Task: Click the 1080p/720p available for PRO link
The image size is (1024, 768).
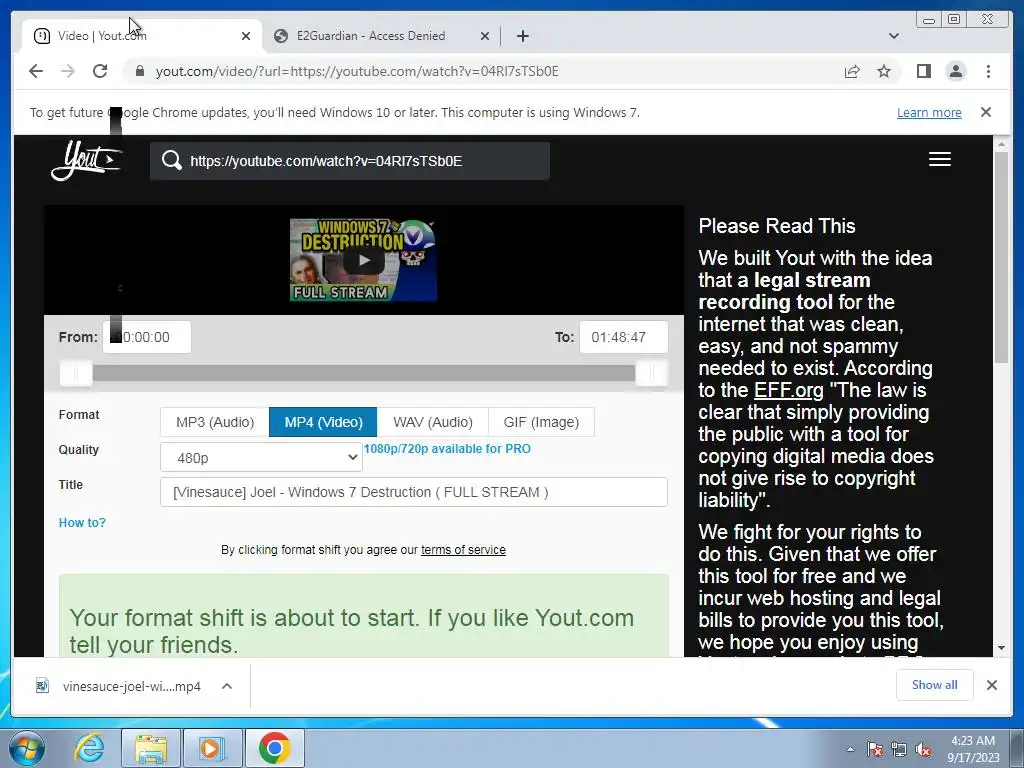Action: 447,449
